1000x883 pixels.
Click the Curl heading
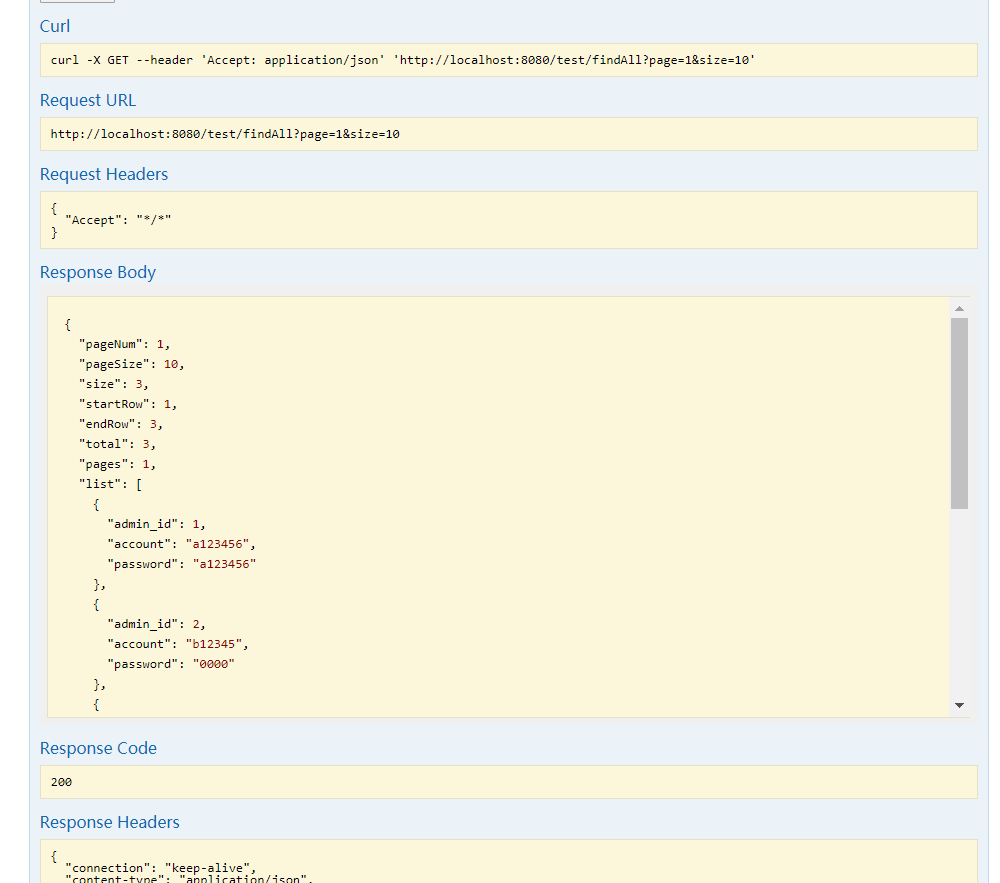click(55, 26)
